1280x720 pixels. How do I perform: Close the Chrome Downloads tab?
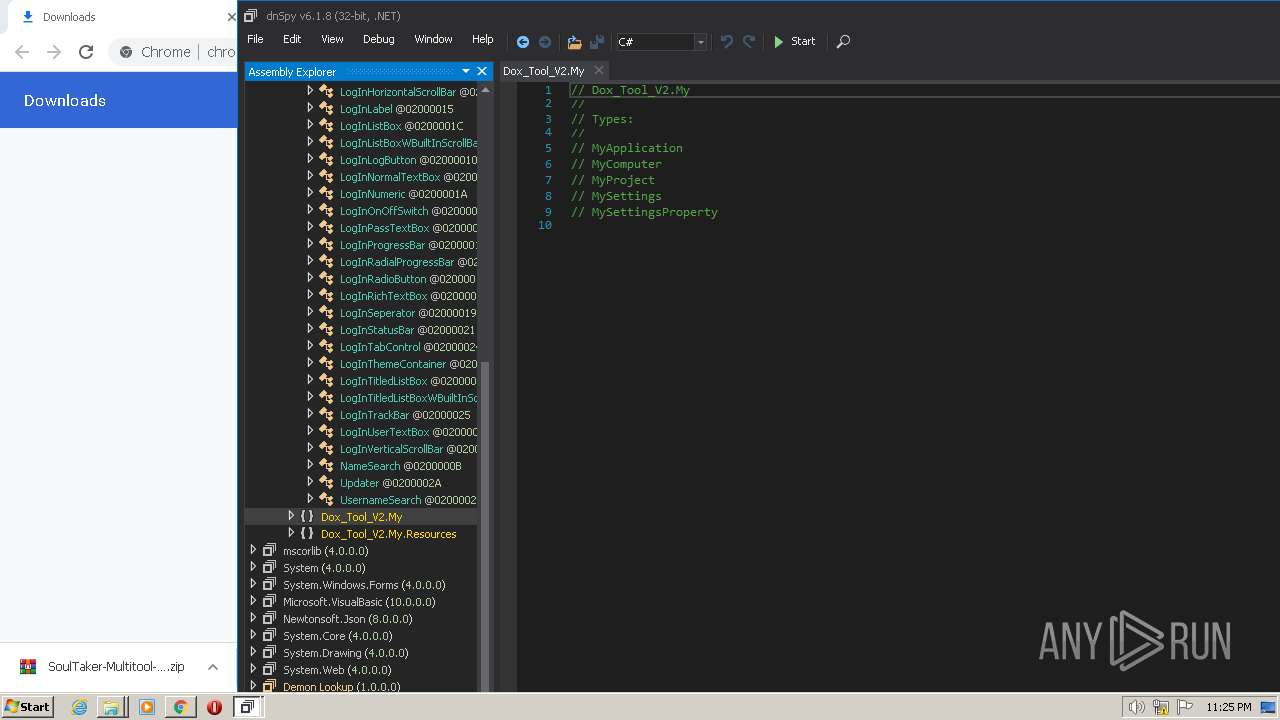click(x=231, y=17)
